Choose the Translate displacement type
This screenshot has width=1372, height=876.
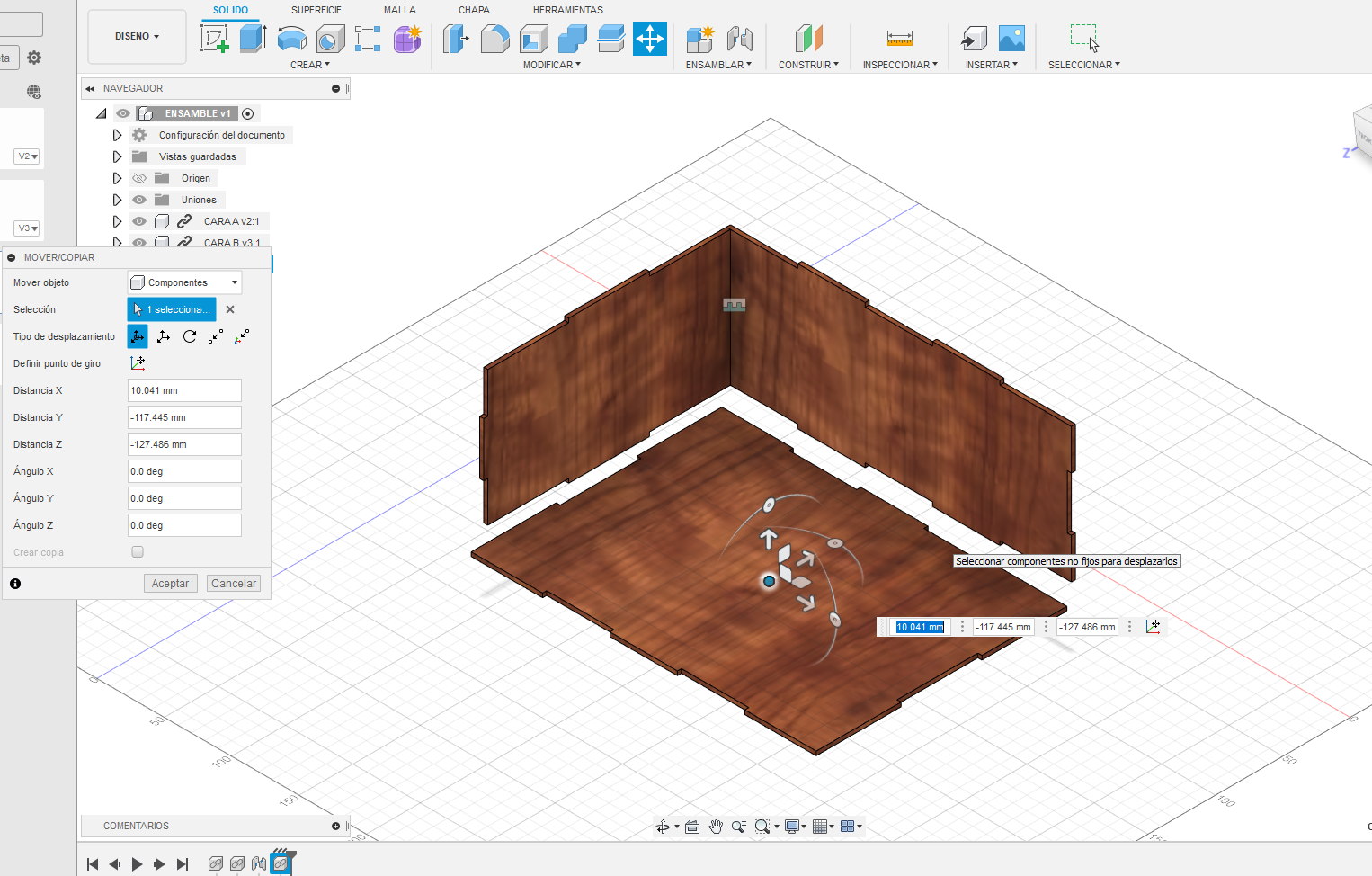point(164,336)
